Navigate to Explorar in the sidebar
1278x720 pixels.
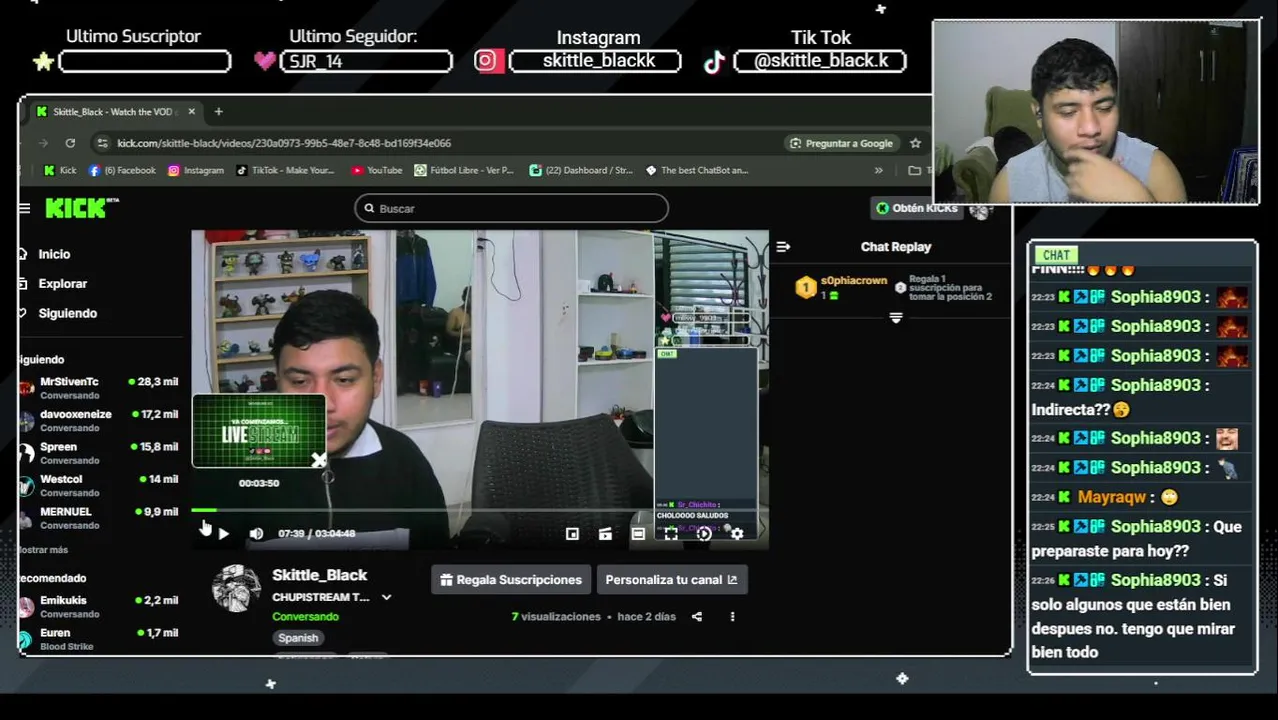[62, 284]
